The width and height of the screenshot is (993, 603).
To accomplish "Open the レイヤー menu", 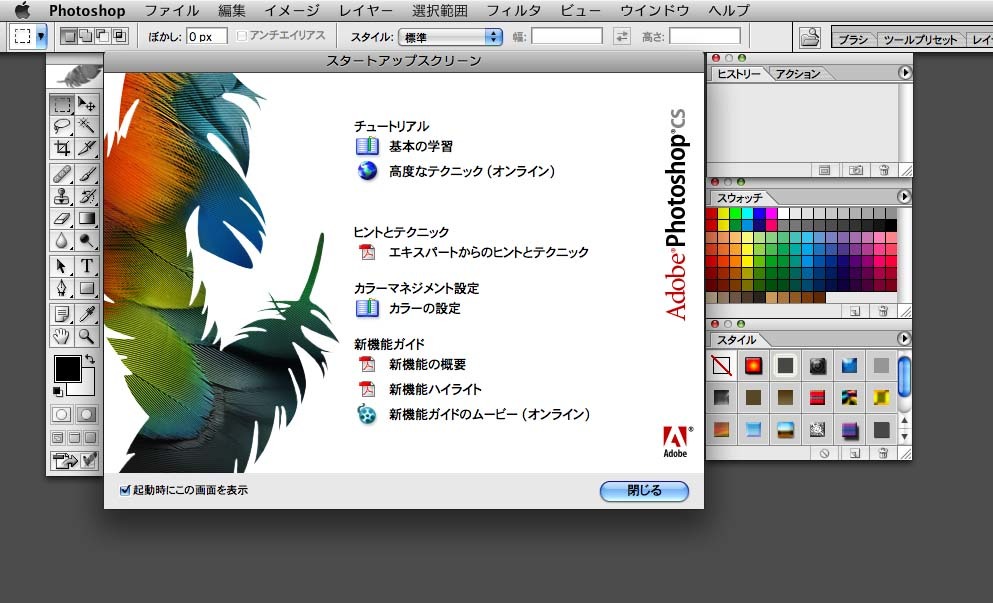I will point(365,11).
